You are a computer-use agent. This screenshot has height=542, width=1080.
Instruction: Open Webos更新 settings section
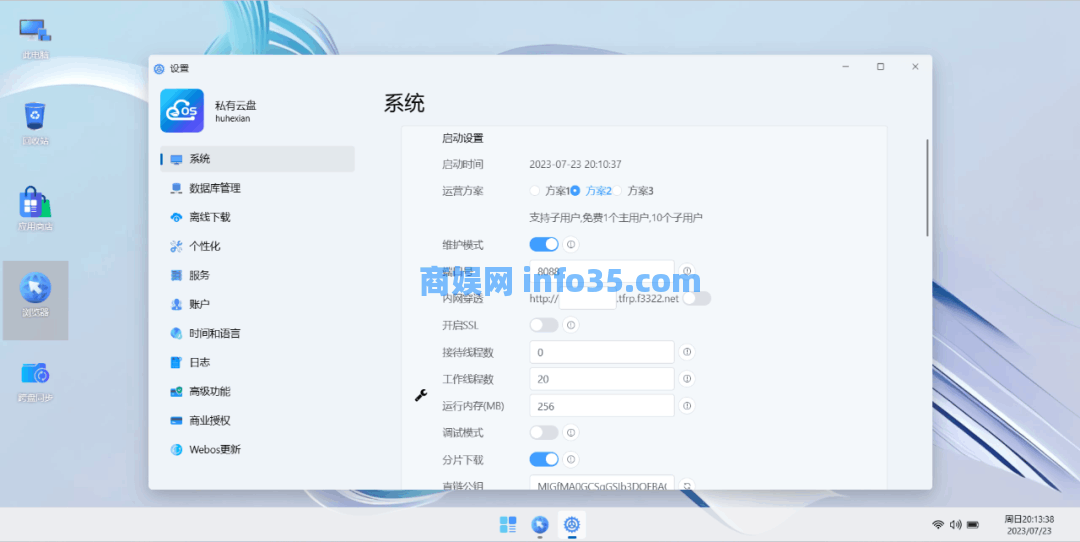coord(258,450)
